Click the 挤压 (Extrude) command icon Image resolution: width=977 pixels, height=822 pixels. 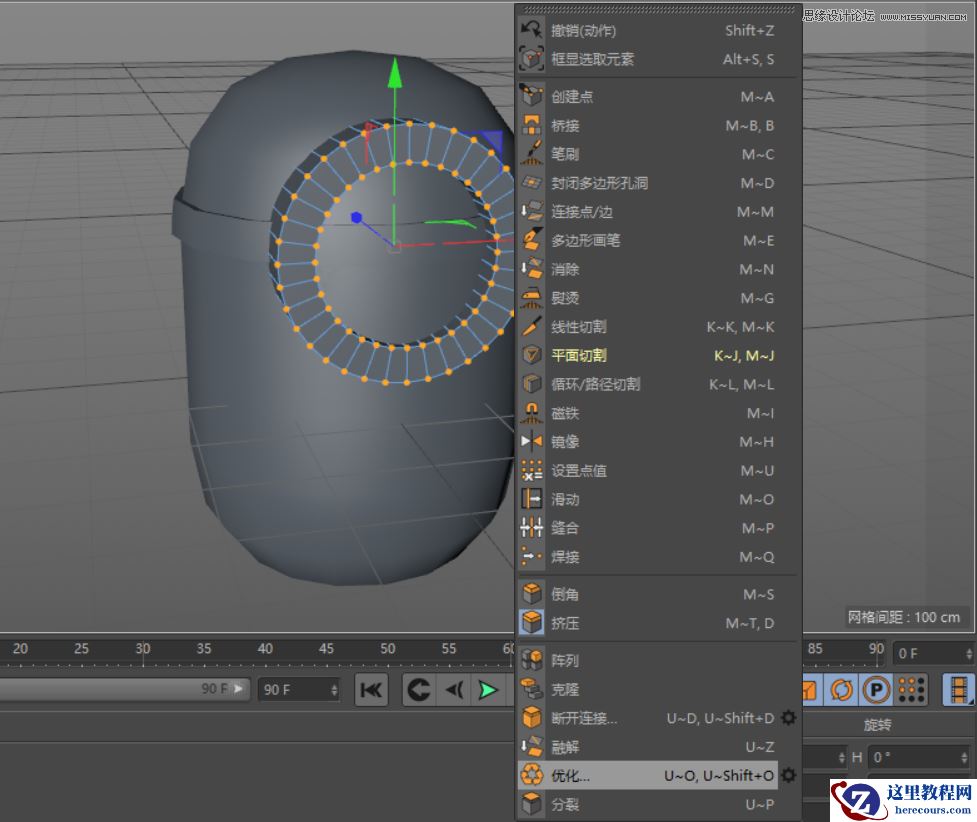531,622
